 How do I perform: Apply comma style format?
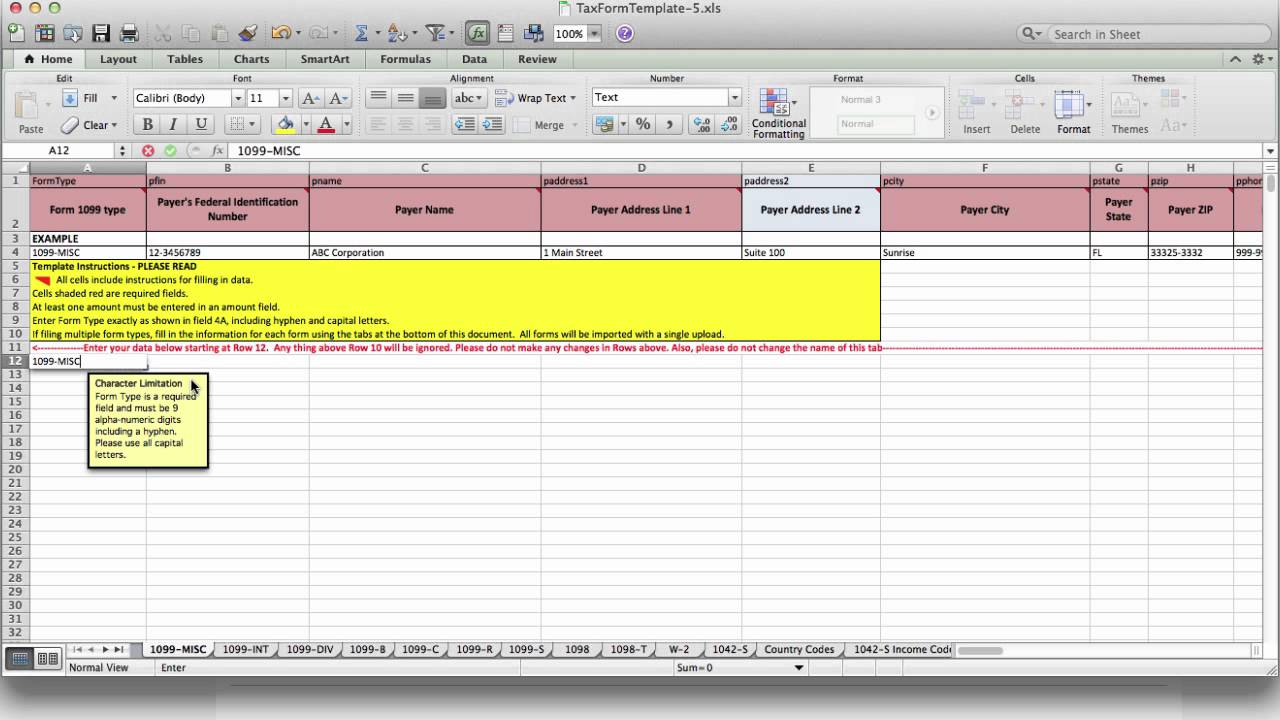tap(669, 125)
